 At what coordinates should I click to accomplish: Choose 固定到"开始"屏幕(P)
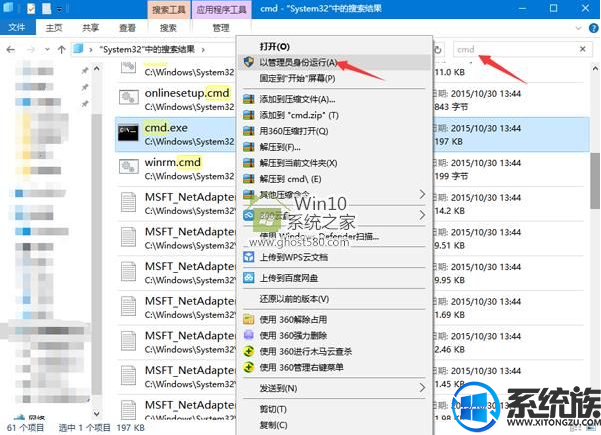click(x=333, y=78)
